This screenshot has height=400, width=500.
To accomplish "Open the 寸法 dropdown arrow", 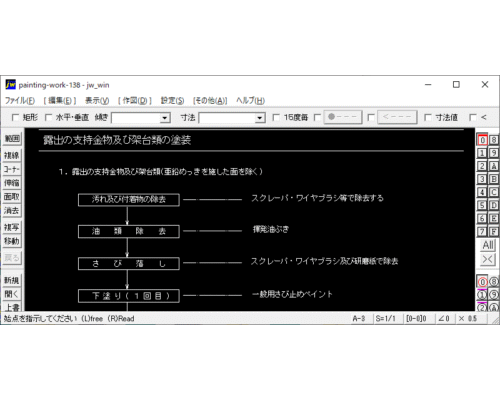I will (x=259, y=118).
